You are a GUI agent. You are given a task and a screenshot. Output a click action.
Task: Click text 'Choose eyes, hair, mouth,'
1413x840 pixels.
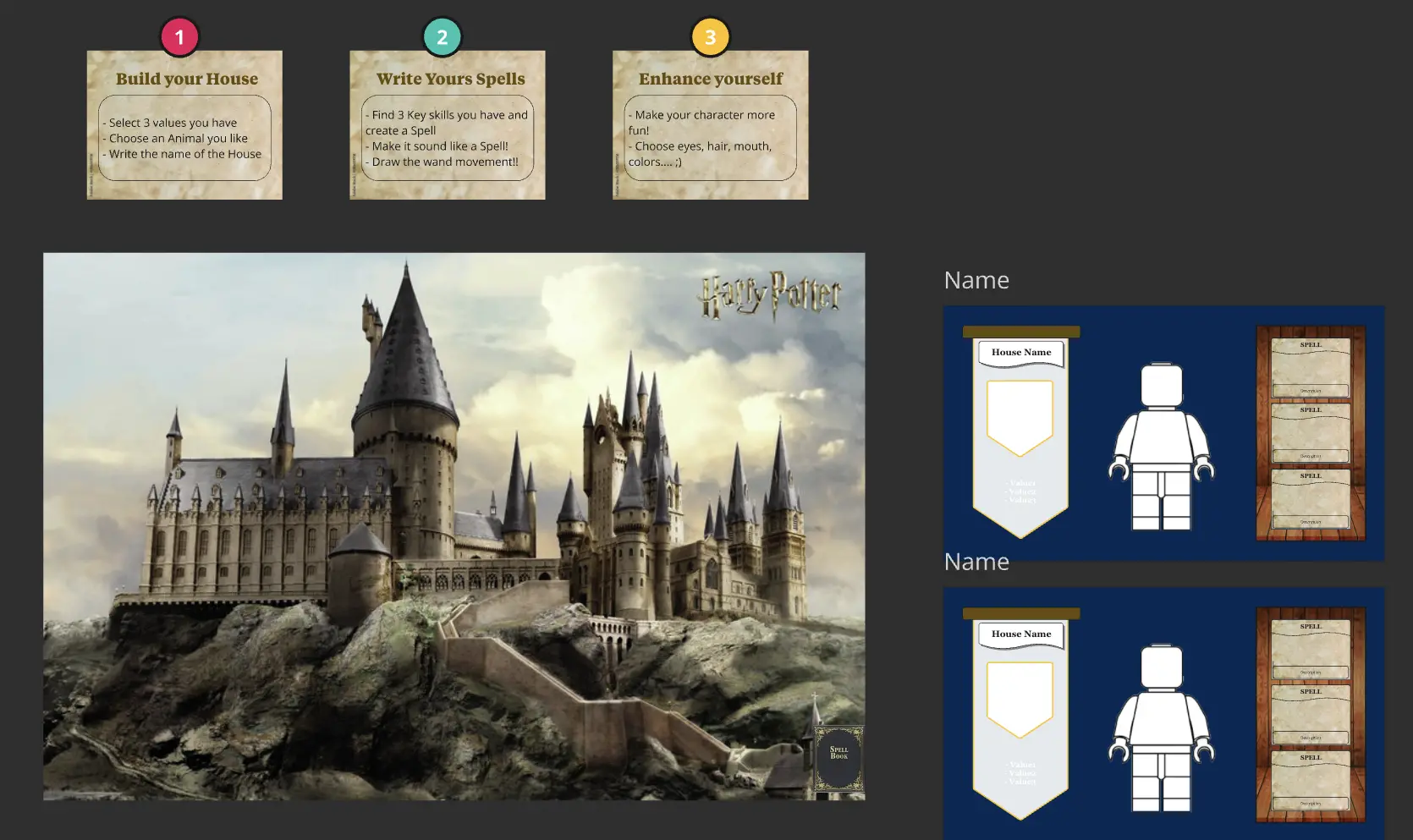703,146
